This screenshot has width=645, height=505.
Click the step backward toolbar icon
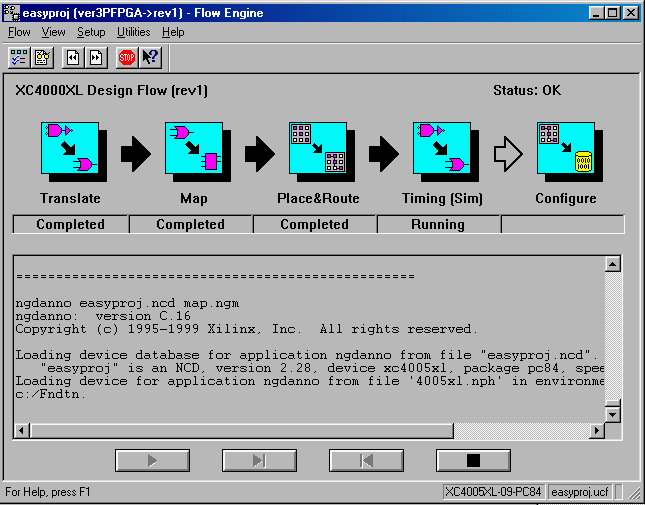pos(73,58)
